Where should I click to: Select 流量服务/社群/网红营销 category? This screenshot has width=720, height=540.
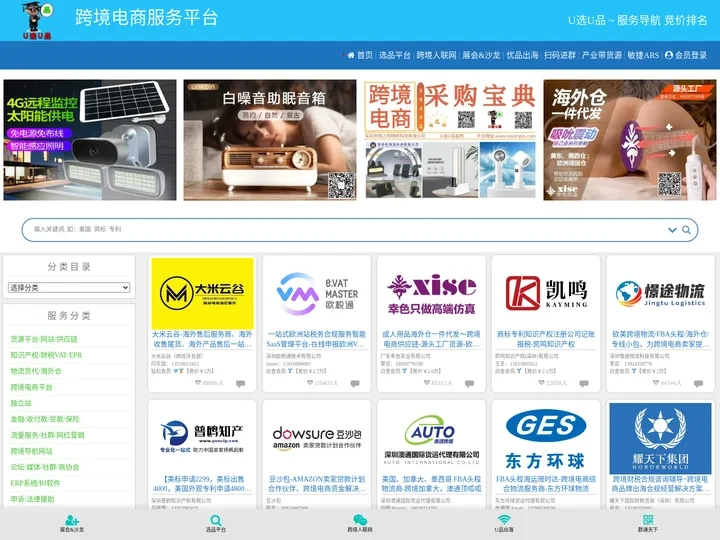(47, 435)
